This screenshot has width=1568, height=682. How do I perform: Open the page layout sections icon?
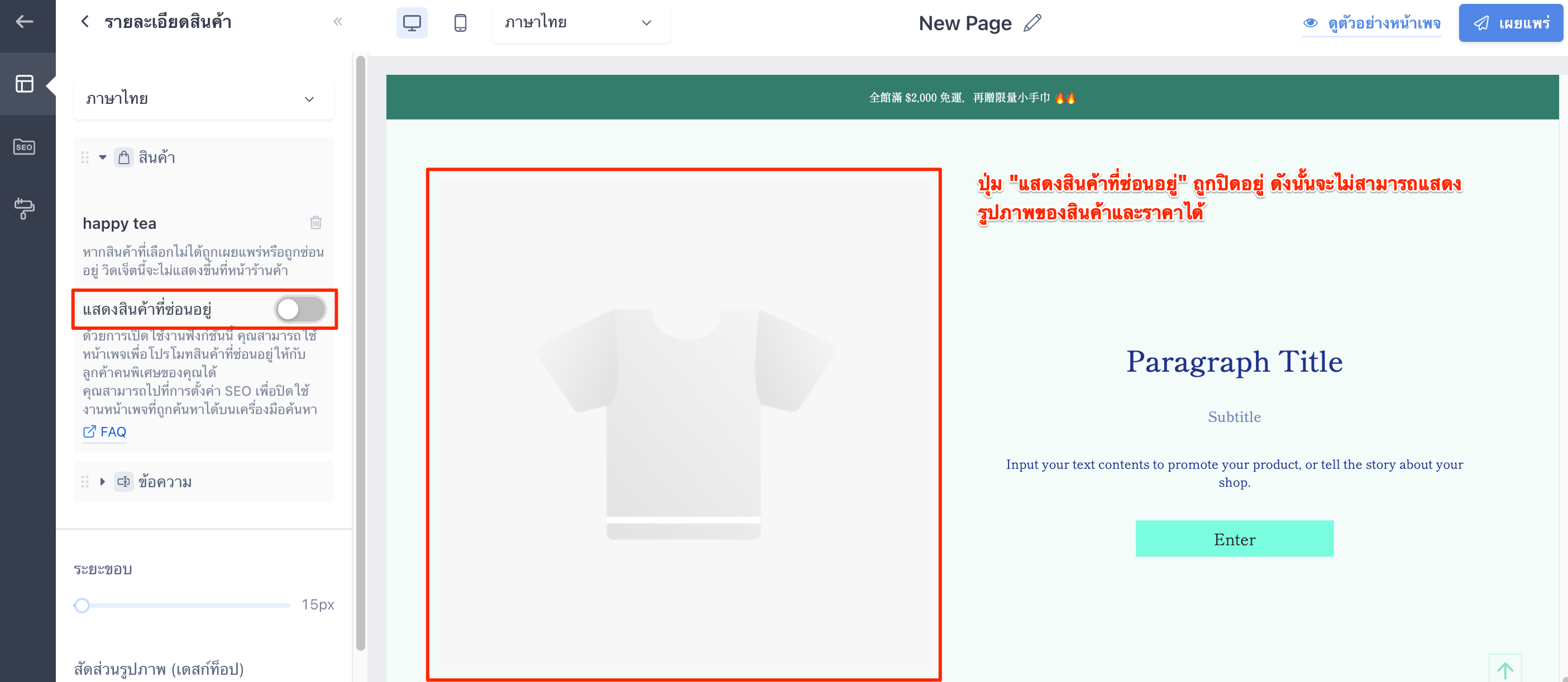coord(25,83)
